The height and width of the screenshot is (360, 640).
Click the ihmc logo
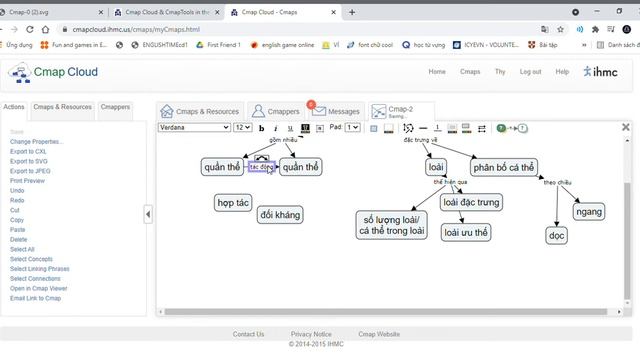coord(600,72)
